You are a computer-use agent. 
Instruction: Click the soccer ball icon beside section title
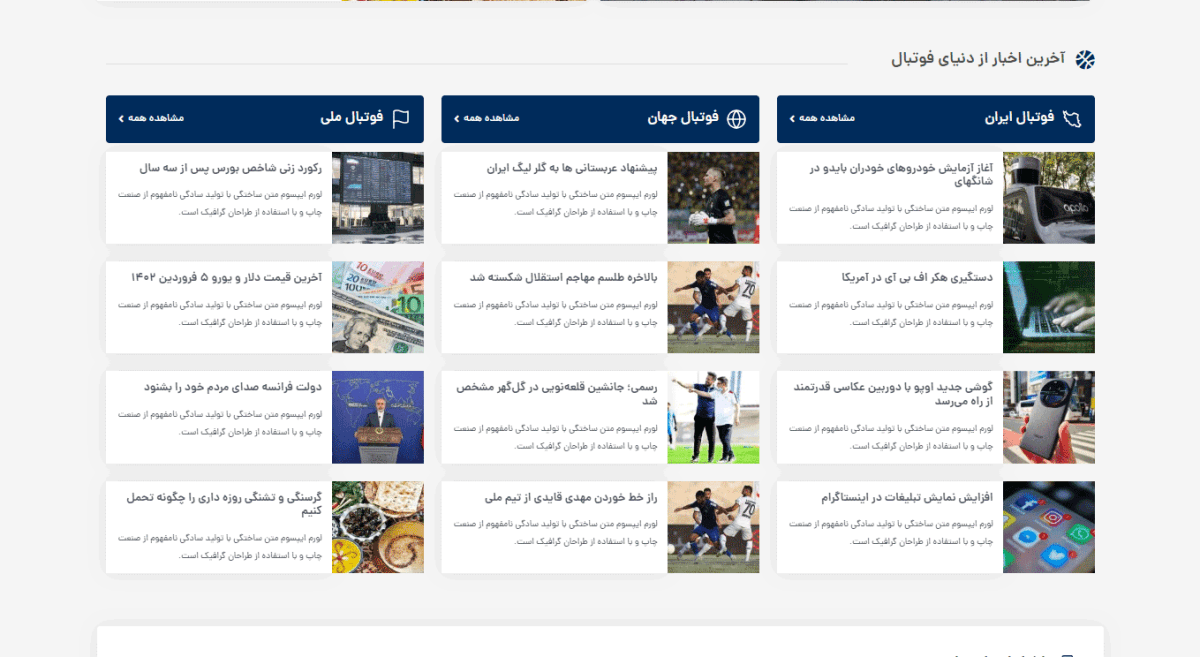(x=1085, y=60)
